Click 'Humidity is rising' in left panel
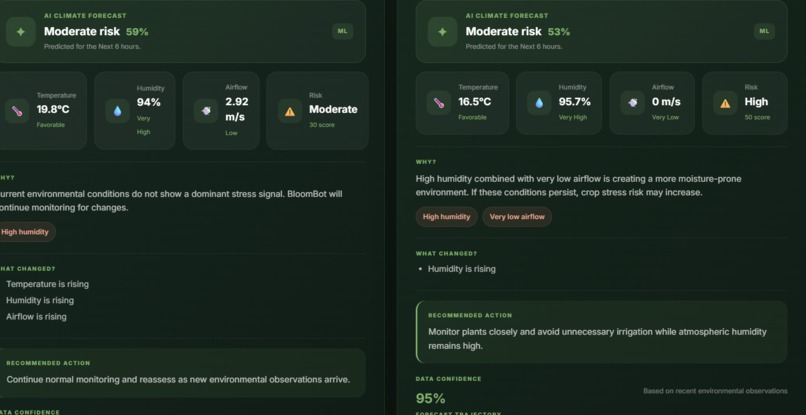806x415 pixels. 40,300
